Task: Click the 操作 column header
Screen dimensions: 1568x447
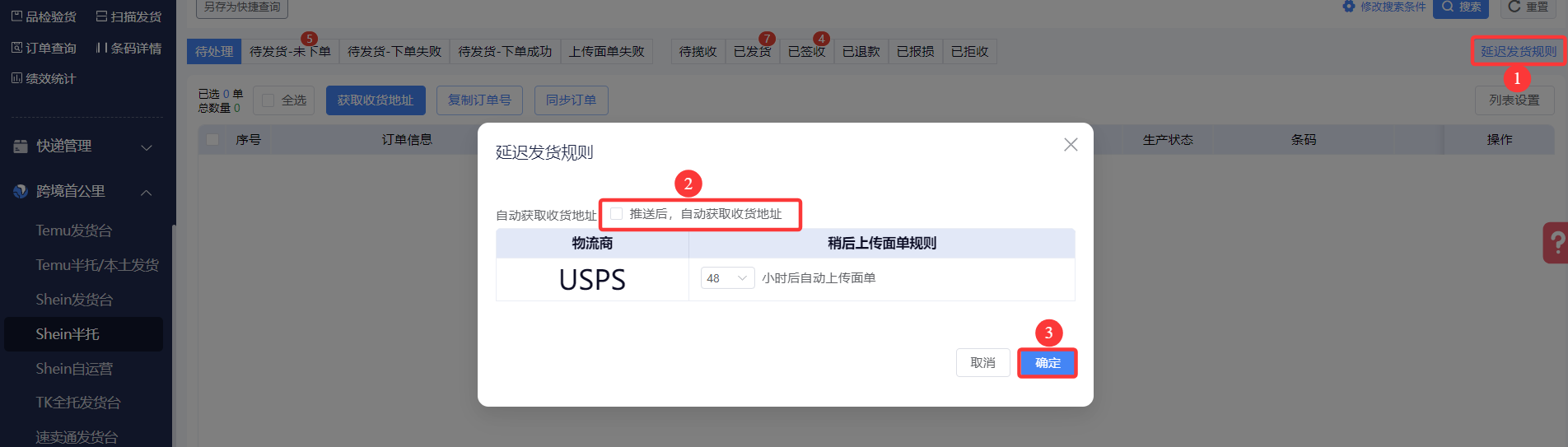Action: point(1500,139)
